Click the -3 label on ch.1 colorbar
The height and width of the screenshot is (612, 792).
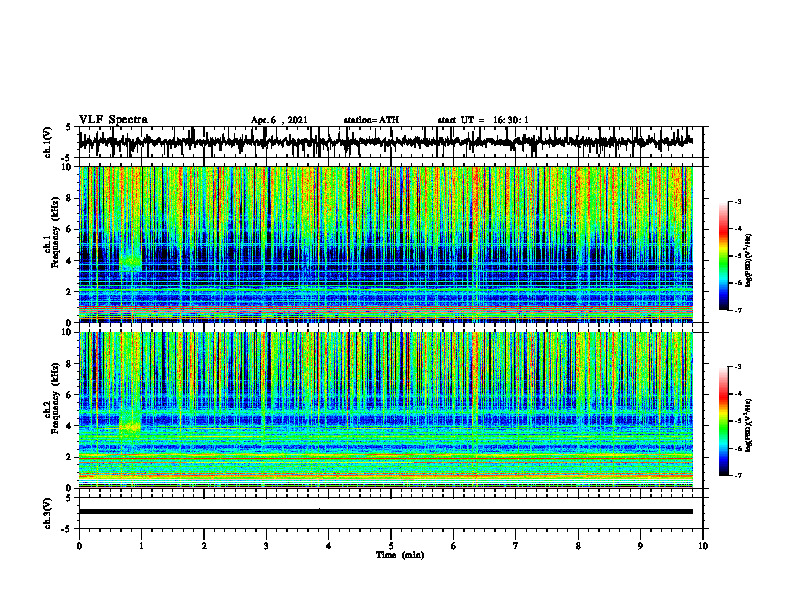(x=737, y=202)
